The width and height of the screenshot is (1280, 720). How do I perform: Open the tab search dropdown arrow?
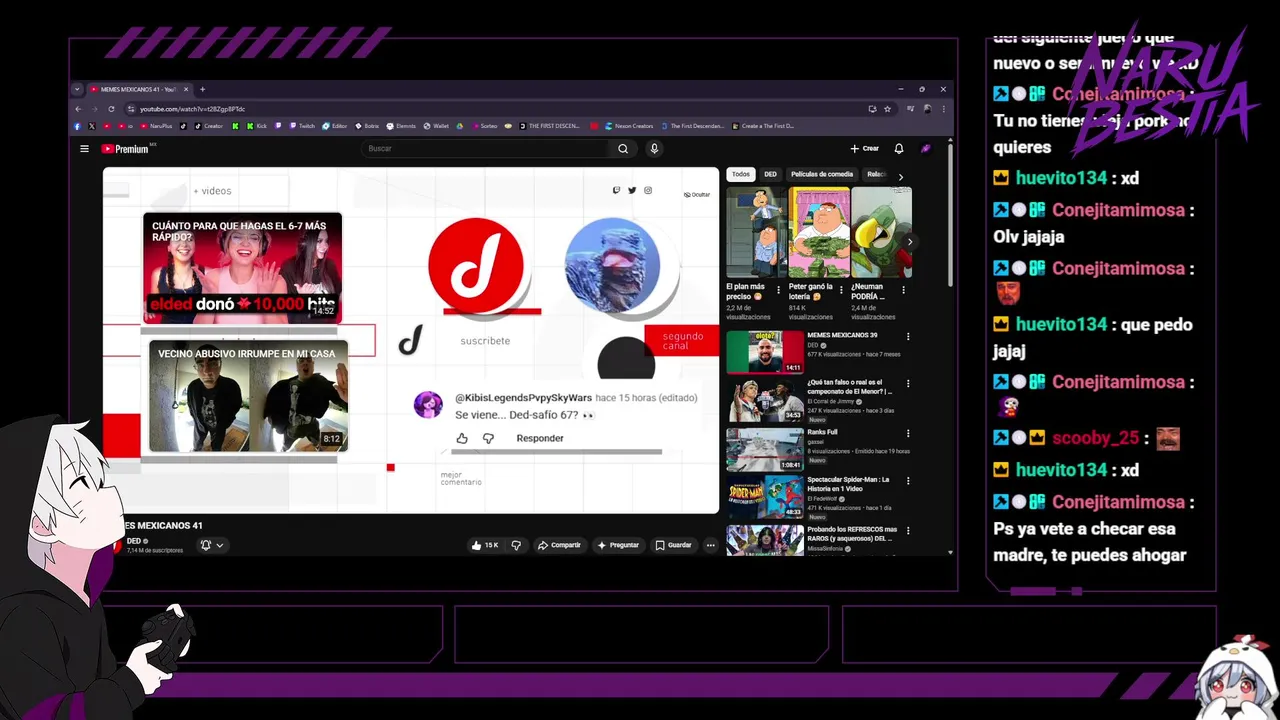coord(77,89)
